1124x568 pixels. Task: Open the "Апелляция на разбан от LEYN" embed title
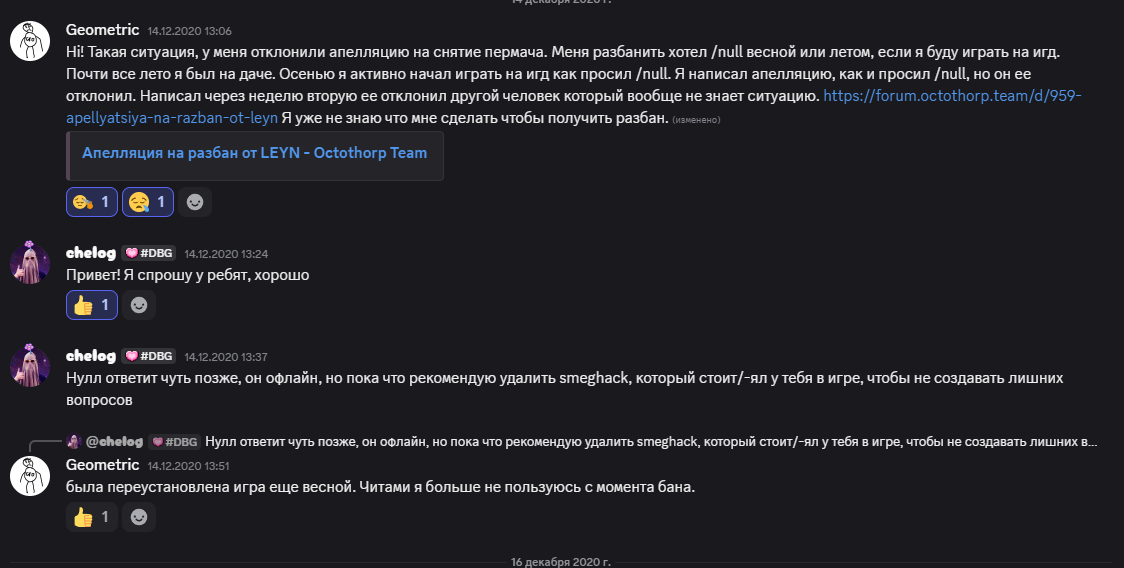pyautogui.click(x=254, y=153)
